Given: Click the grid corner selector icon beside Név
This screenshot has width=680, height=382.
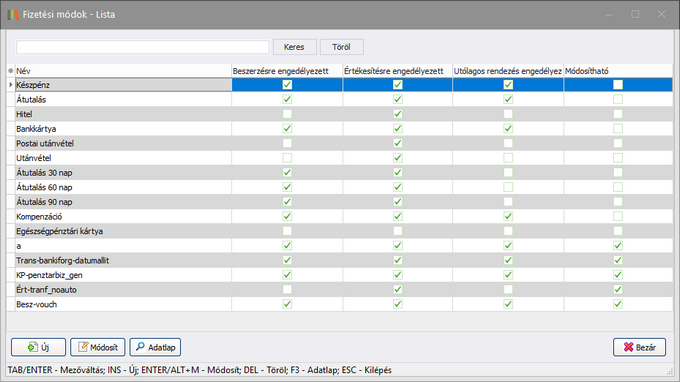Looking at the screenshot, I should pyautogui.click(x=11, y=71).
